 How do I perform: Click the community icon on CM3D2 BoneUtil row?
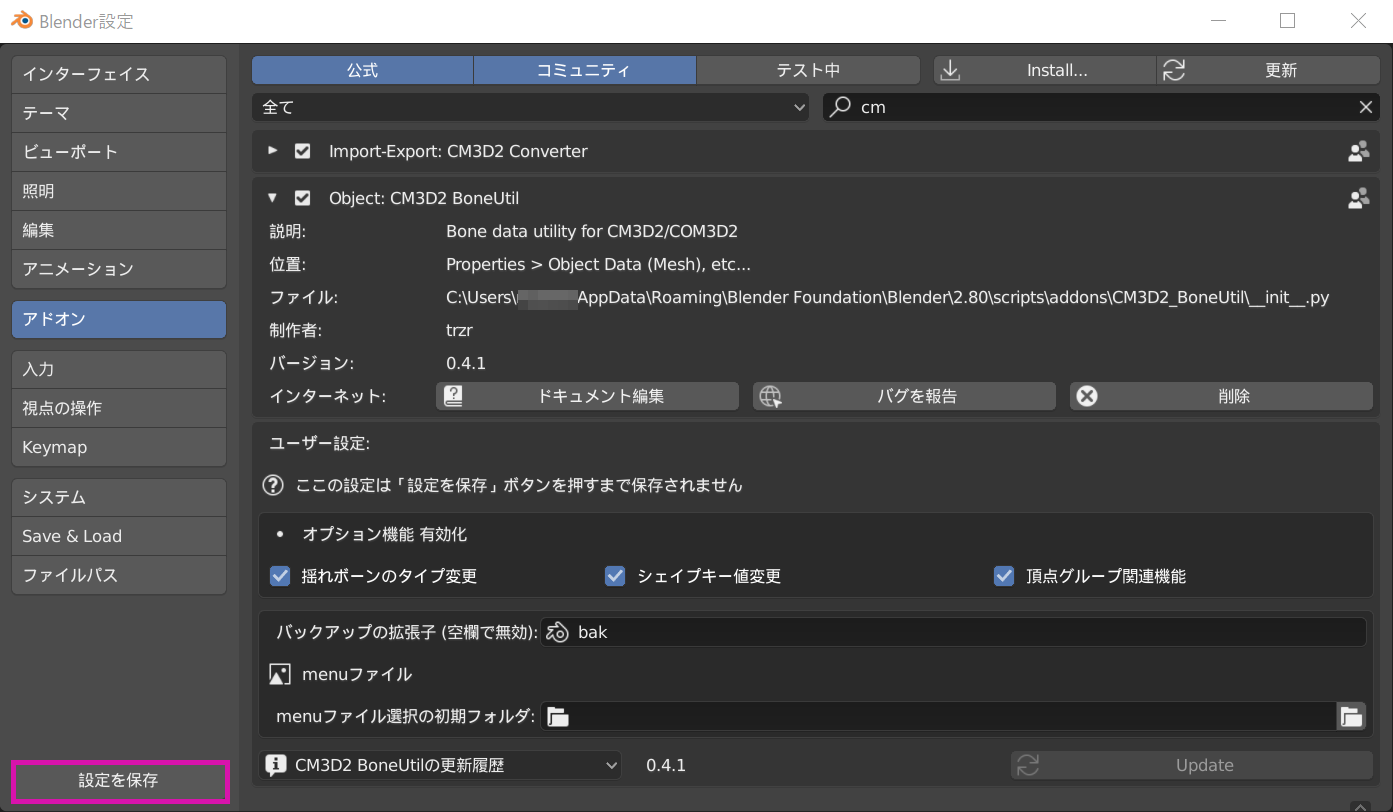coord(1358,199)
